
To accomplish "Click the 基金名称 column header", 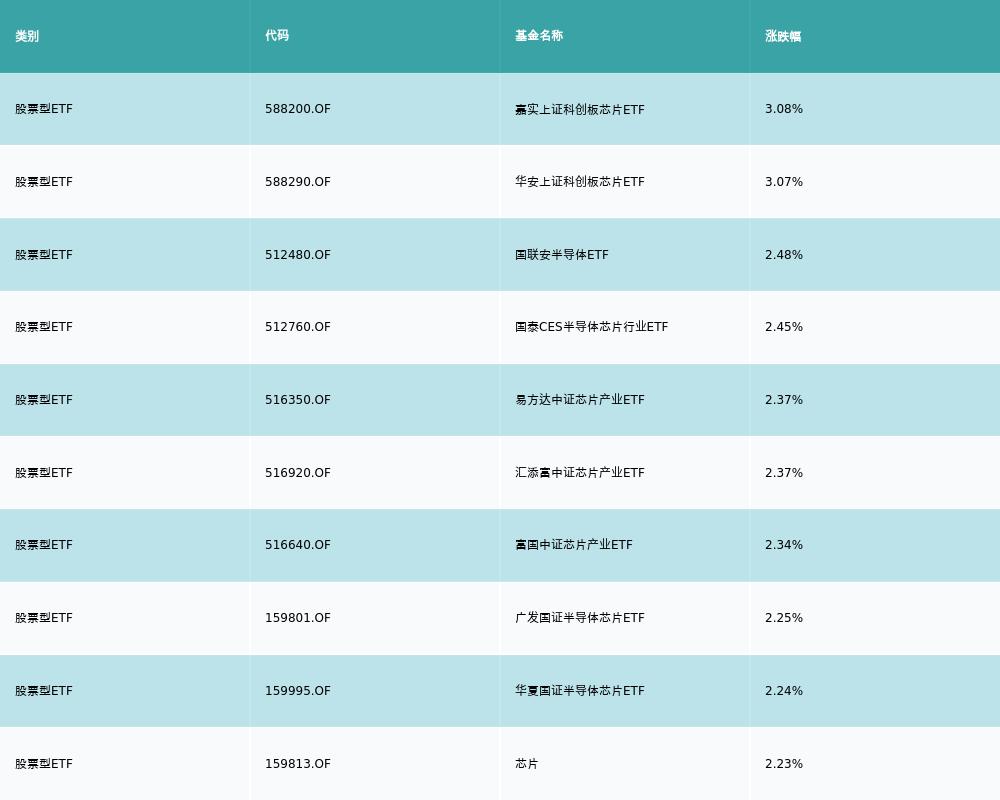I will pyautogui.click(x=539, y=36).
